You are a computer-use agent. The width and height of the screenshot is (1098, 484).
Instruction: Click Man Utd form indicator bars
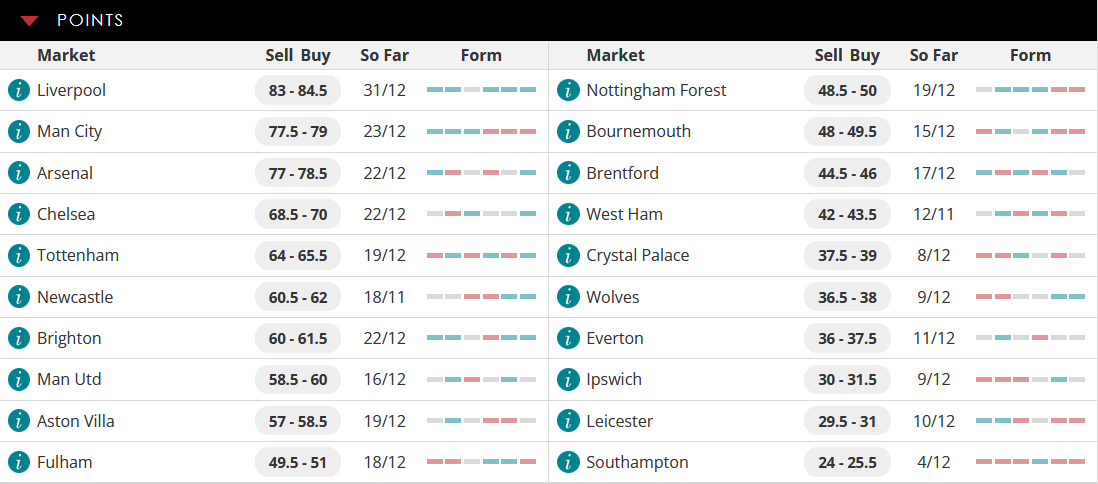481,380
